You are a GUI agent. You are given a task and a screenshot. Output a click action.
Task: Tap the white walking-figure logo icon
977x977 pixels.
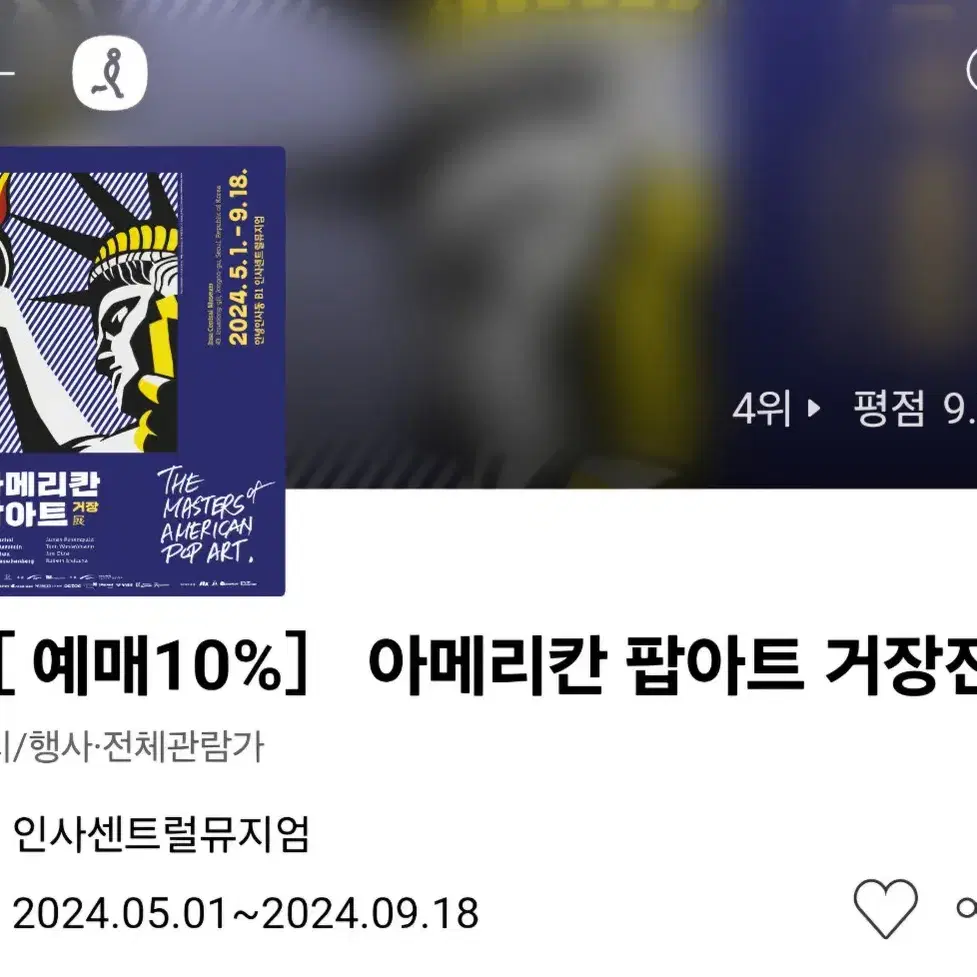pyautogui.click(x=110, y=74)
